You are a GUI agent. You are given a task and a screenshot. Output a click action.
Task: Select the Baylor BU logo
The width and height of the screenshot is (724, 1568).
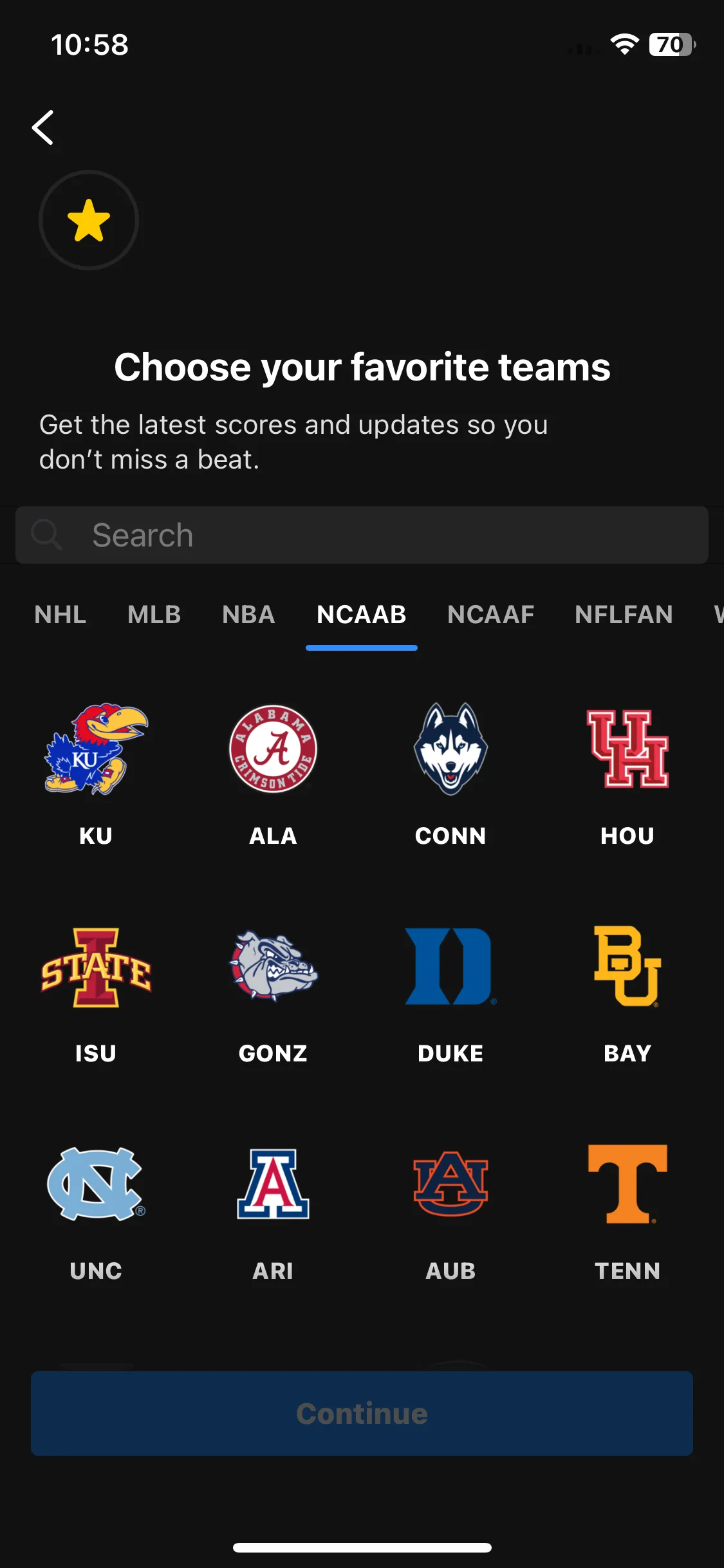(x=627, y=966)
